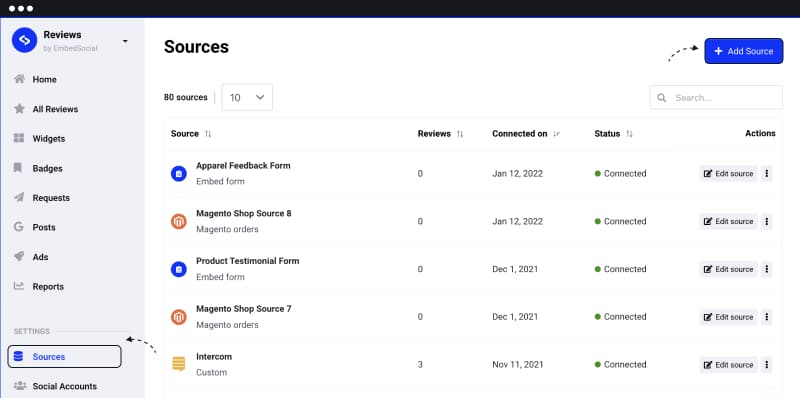Click the Intercom source name
The height and width of the screenshot is (398, 800).
[x=214, y=357]
